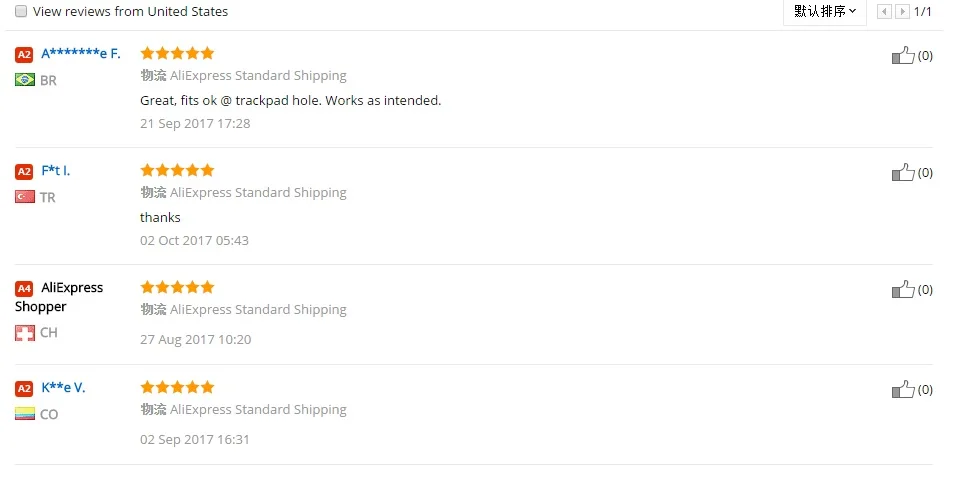
Task: Click the A2 badge beside F*t I.
Action: click(x=24, y=172)
